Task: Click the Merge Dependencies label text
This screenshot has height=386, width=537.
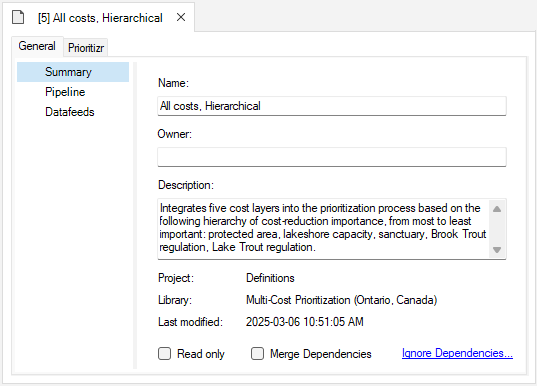Action: (x=321, y=354)
